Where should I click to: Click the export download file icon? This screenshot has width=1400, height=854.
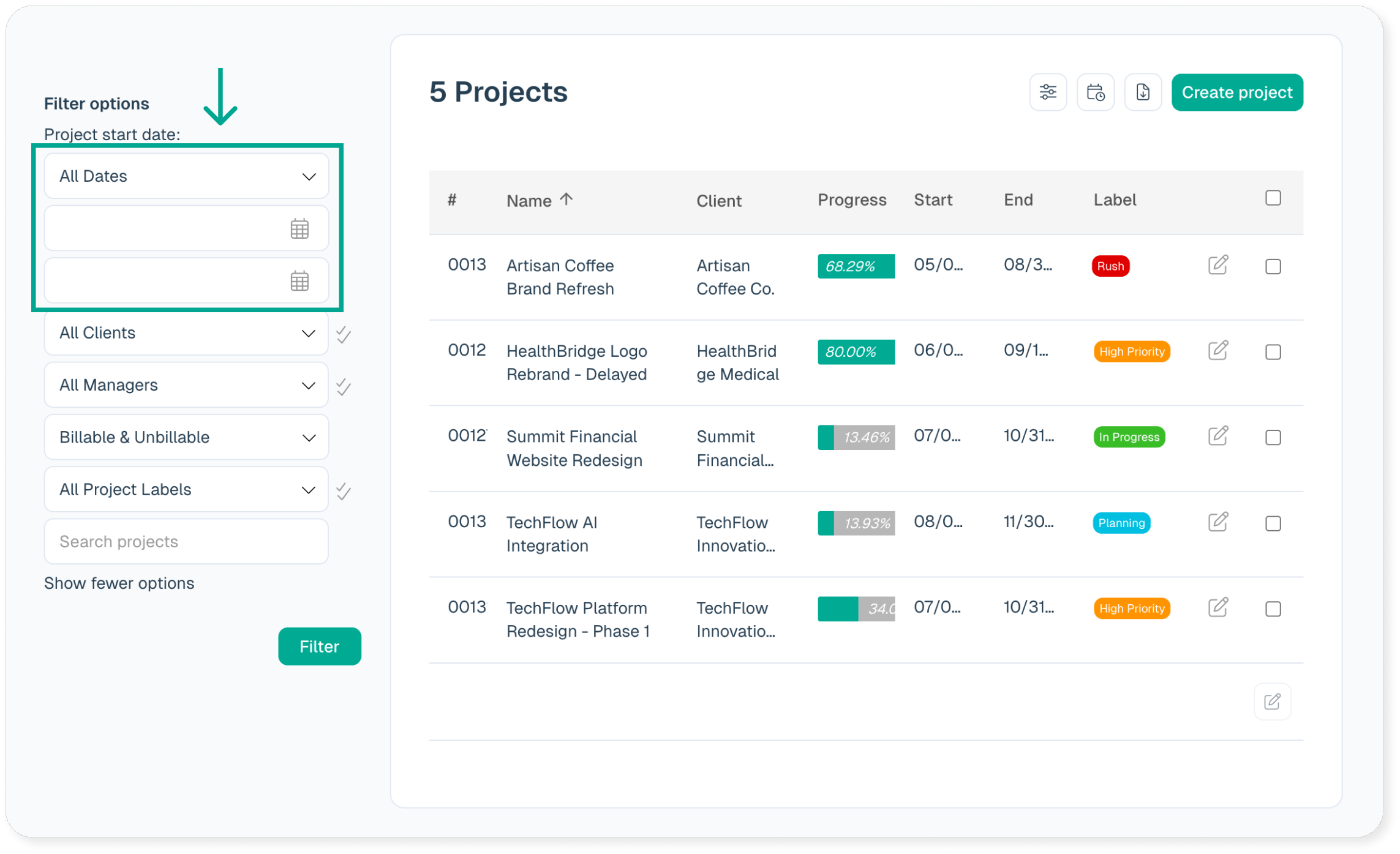[x=1142, y=92]
